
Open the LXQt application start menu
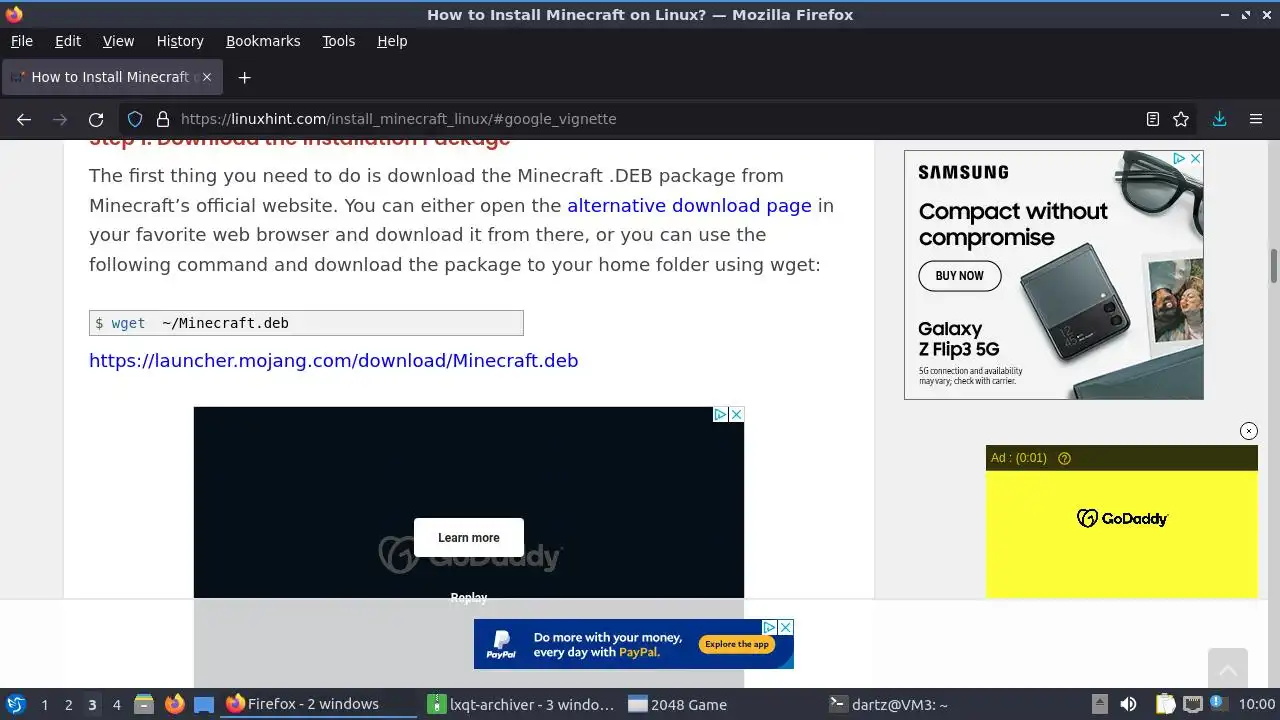tap(15, 704)
